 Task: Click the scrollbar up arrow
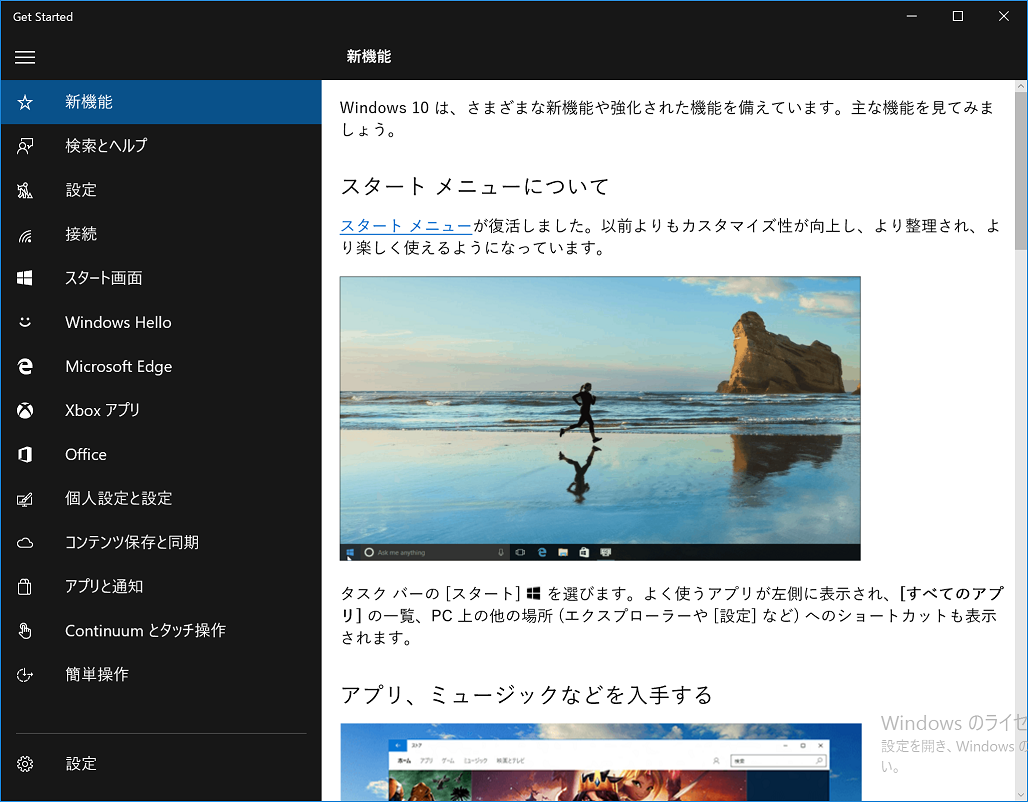pos(1021,86)
